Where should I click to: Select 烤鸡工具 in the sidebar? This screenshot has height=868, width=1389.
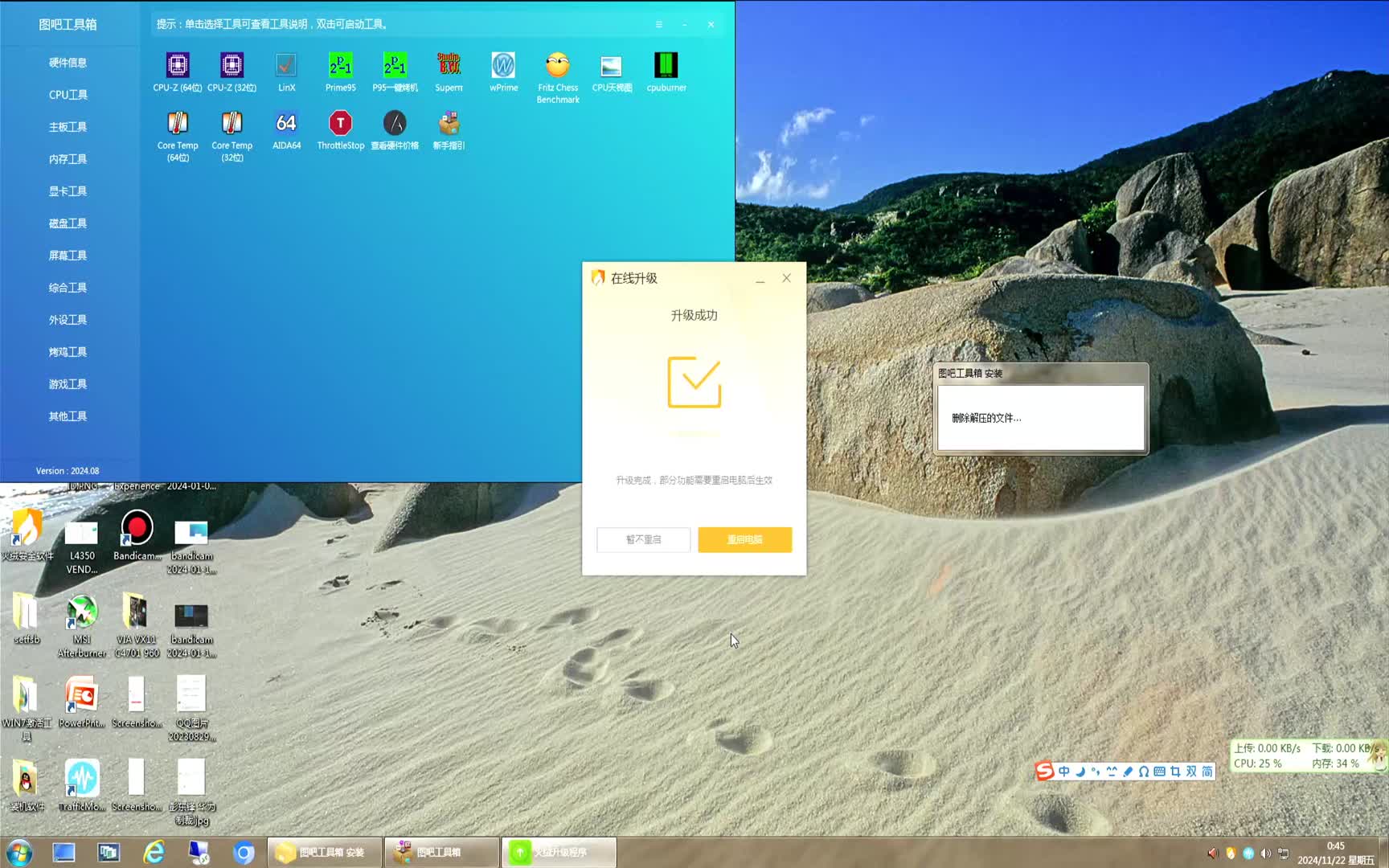click(68, 352)
